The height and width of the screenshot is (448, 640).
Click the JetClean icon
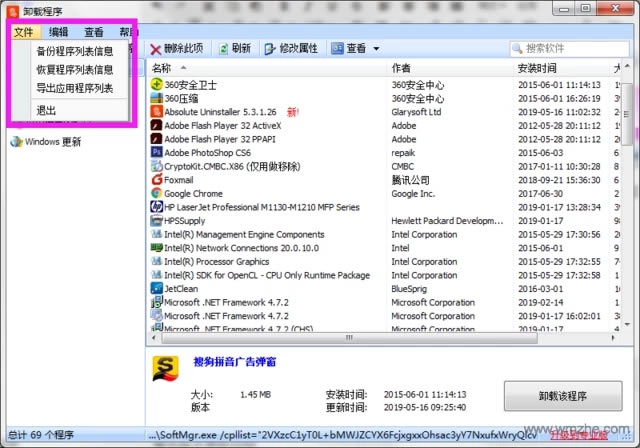click(157, 288)
